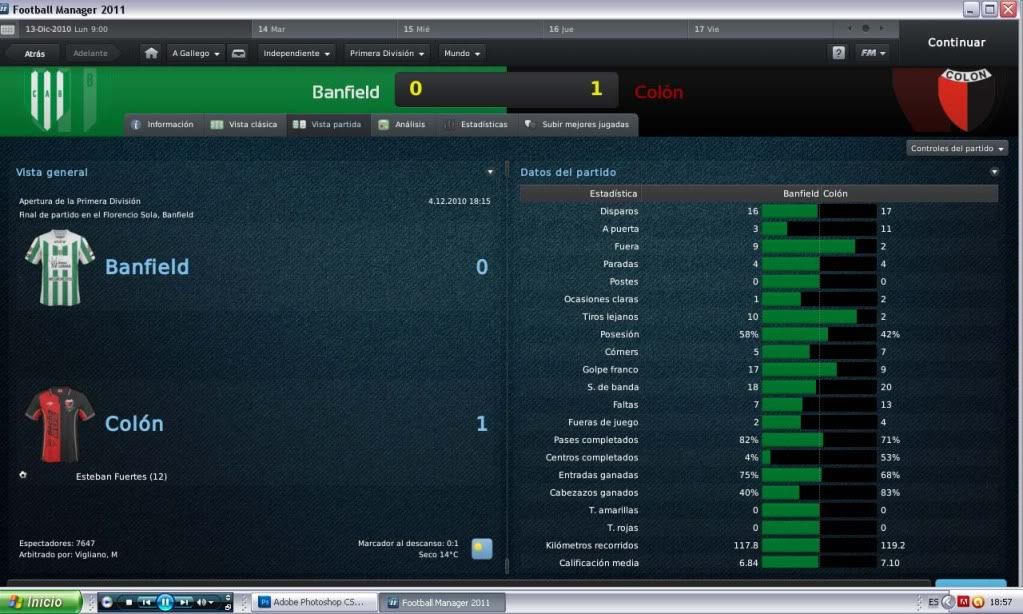Stop playback in taskbar media player

(129, 602)
